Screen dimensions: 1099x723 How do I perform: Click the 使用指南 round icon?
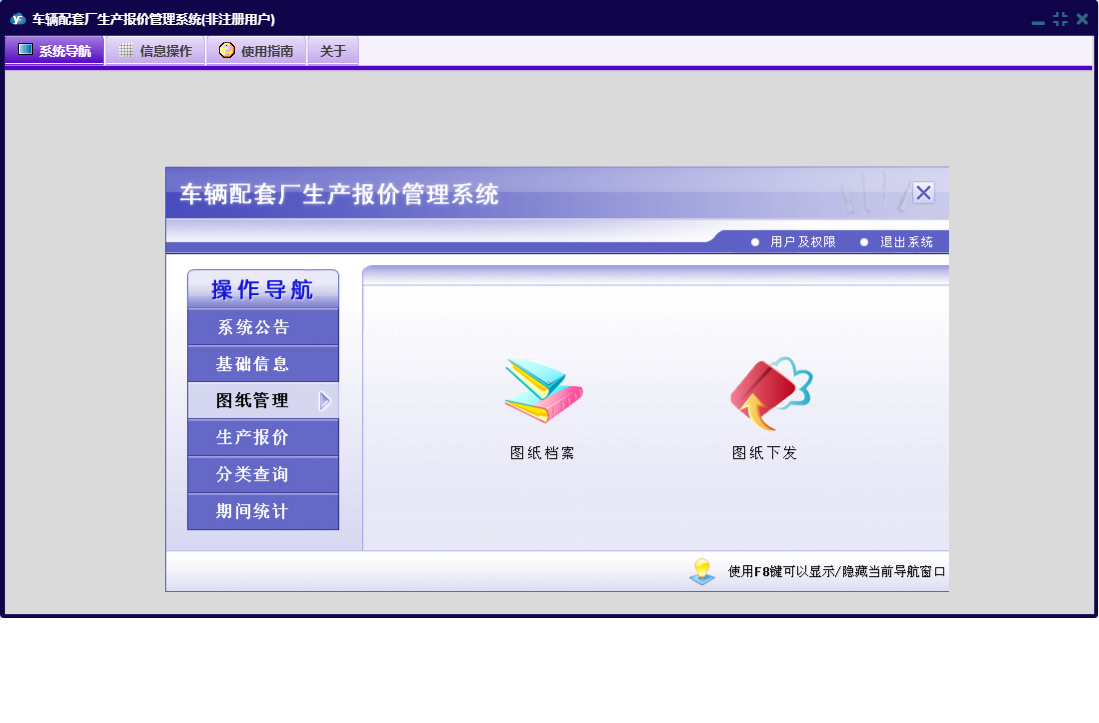coord(226,50)
